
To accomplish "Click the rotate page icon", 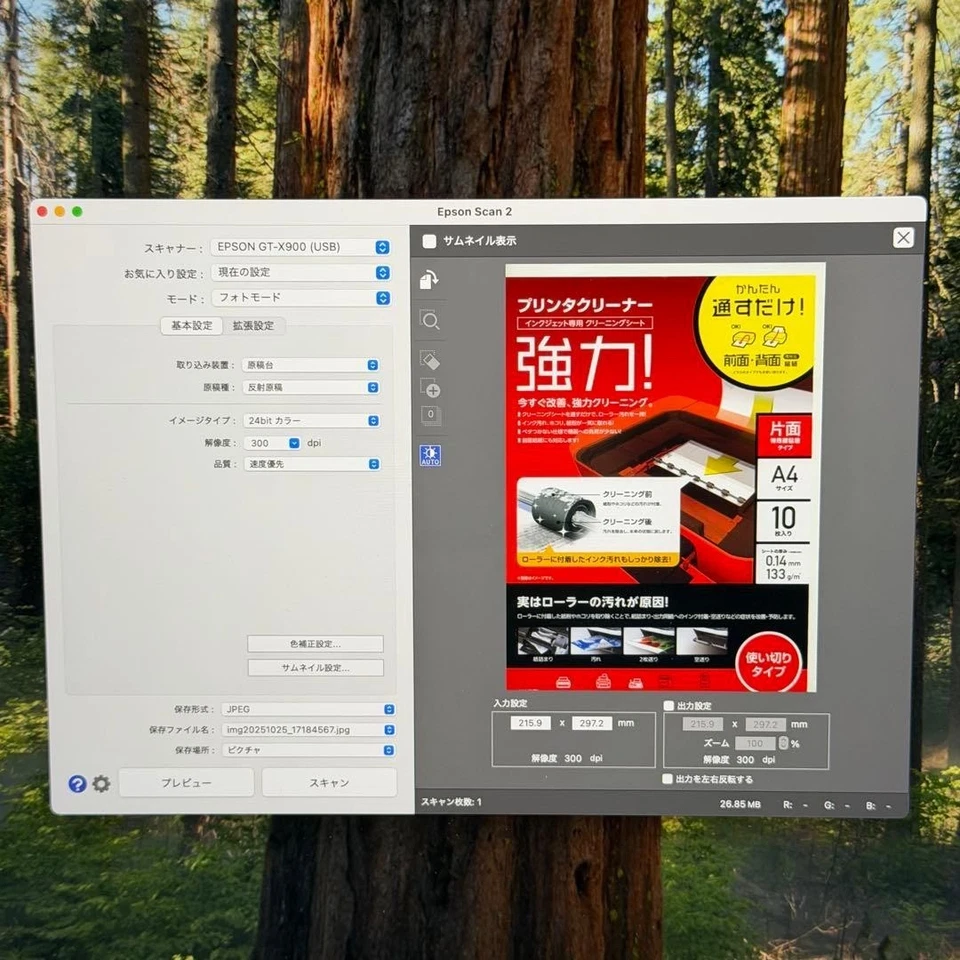I will [429, 279].
